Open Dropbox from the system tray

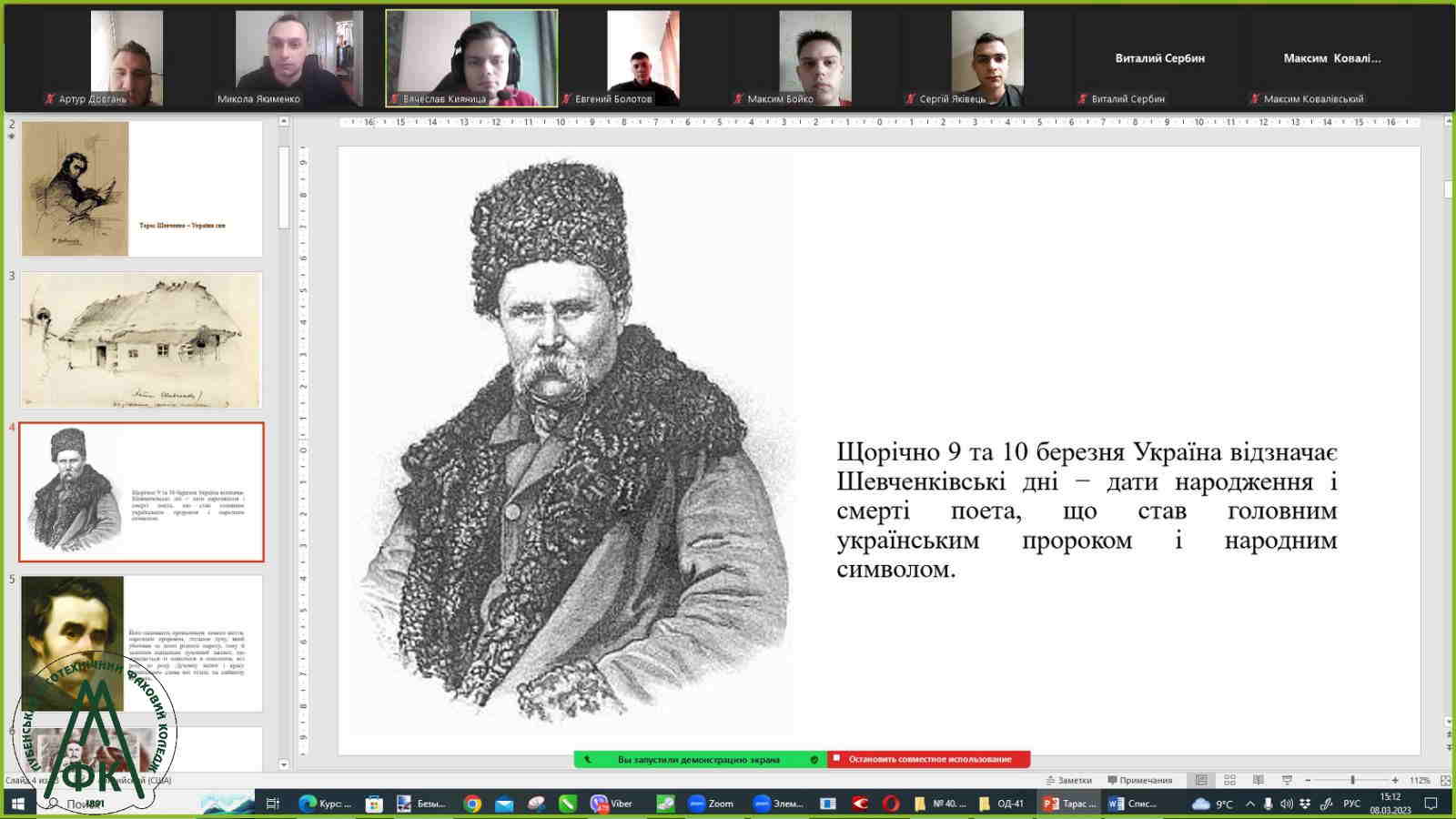tap(1305, 804)
